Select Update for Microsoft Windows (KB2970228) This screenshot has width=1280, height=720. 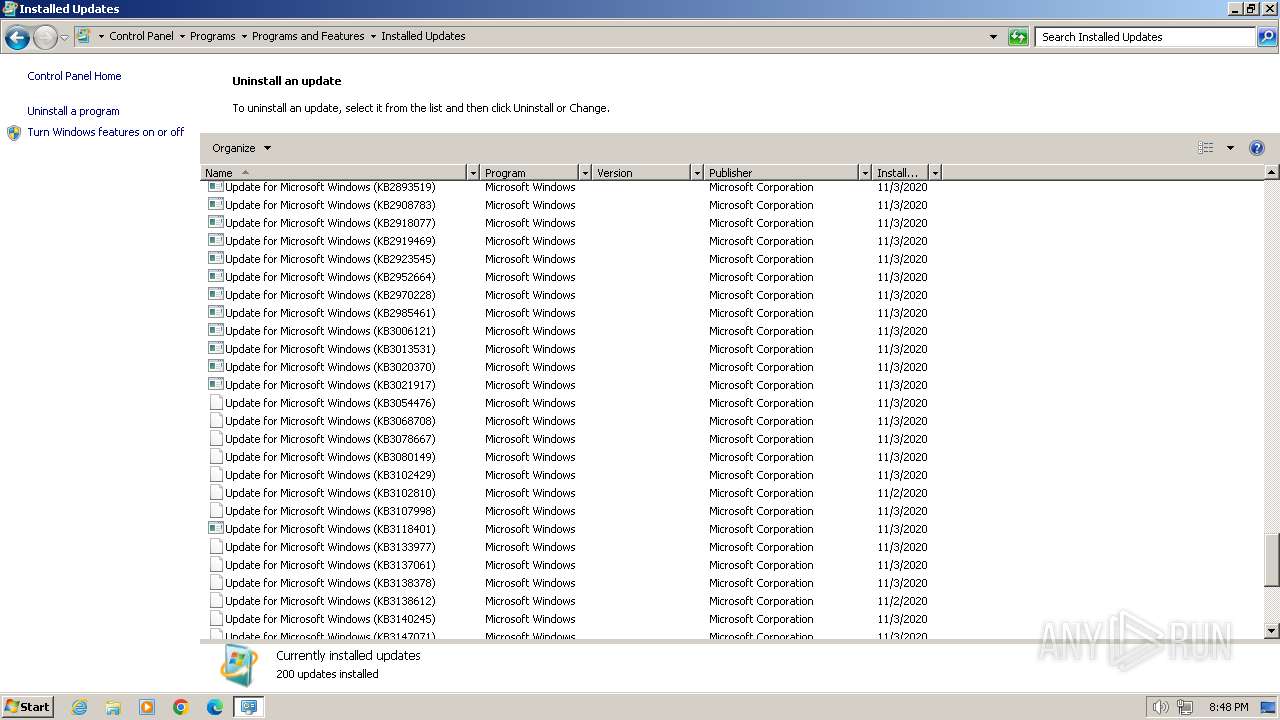[x=330, y=295]
